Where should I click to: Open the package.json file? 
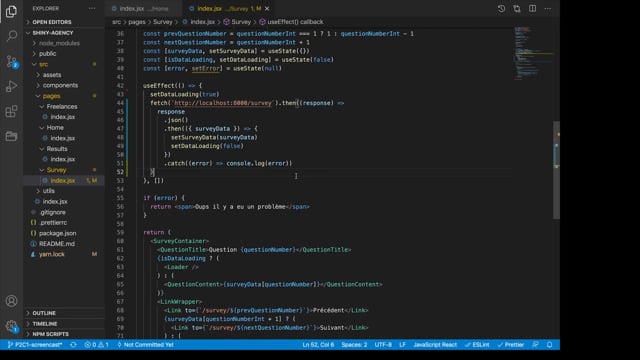pos(57,233)
